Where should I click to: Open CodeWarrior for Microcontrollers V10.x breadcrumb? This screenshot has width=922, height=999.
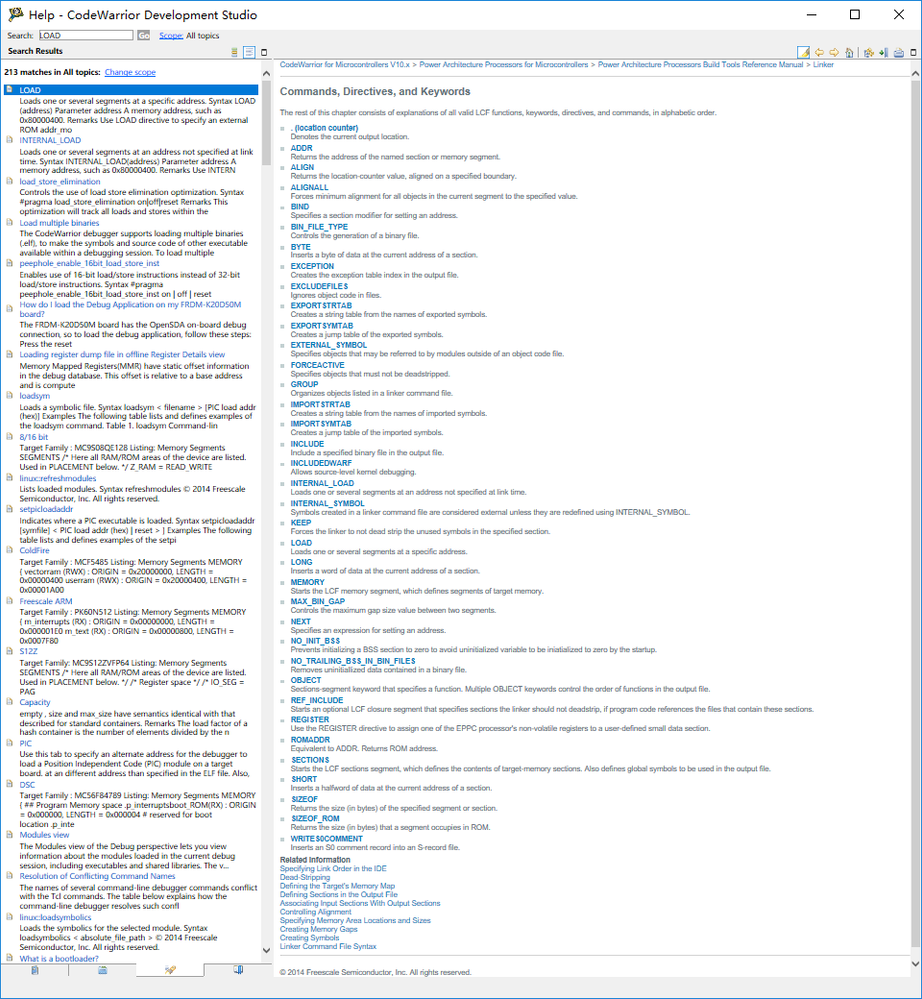(x=345, y=64)
